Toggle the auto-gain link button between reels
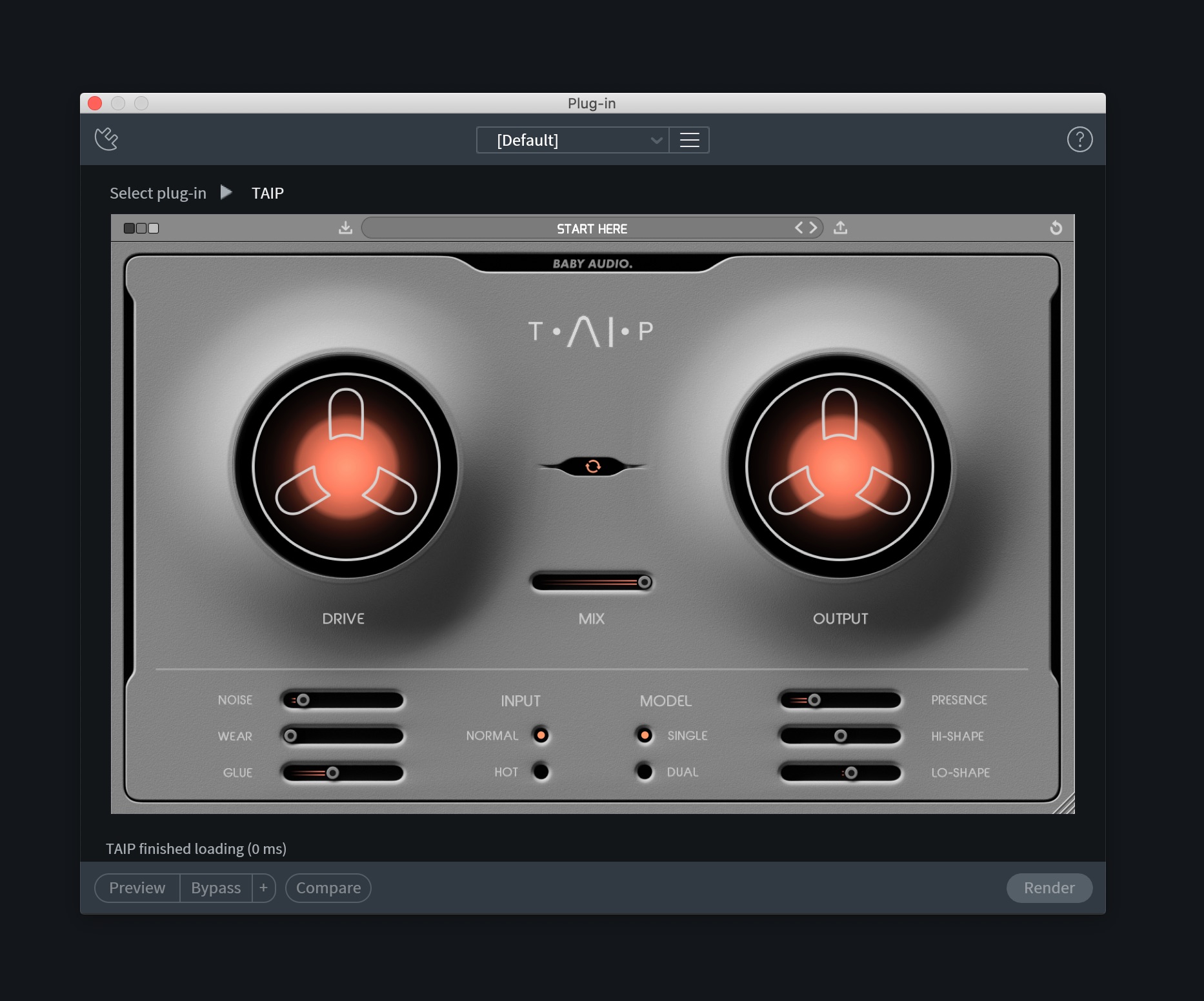 pyautogui.click(x=592, y=466)
